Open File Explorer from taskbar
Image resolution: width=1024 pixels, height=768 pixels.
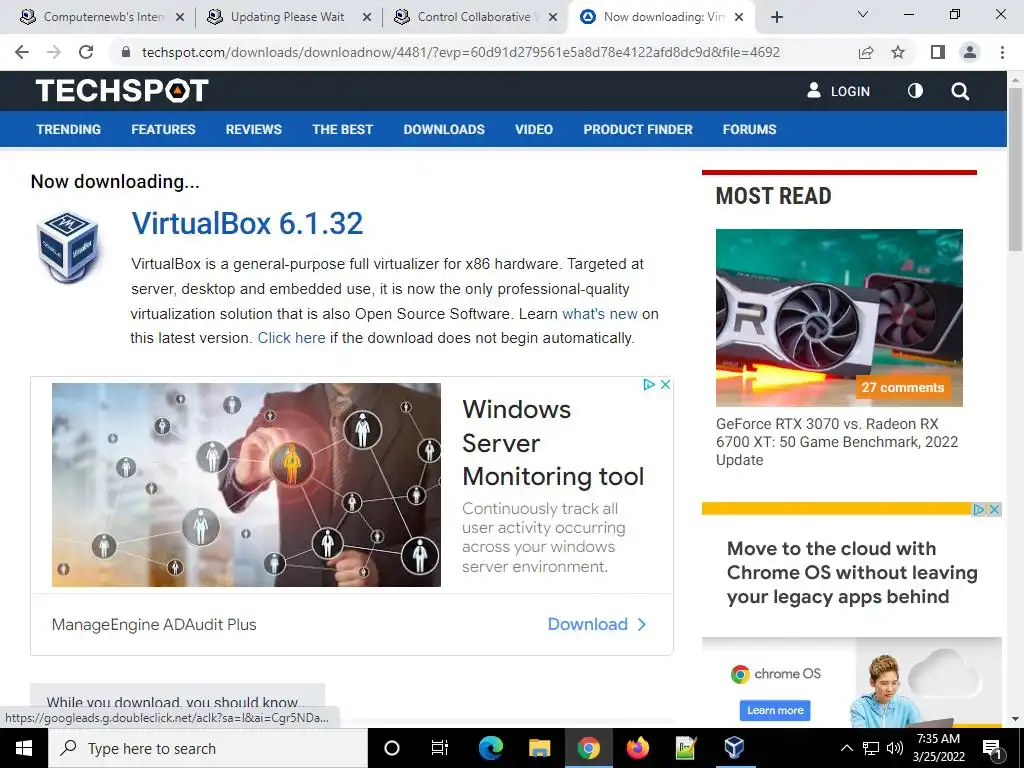tap(539, 748)
